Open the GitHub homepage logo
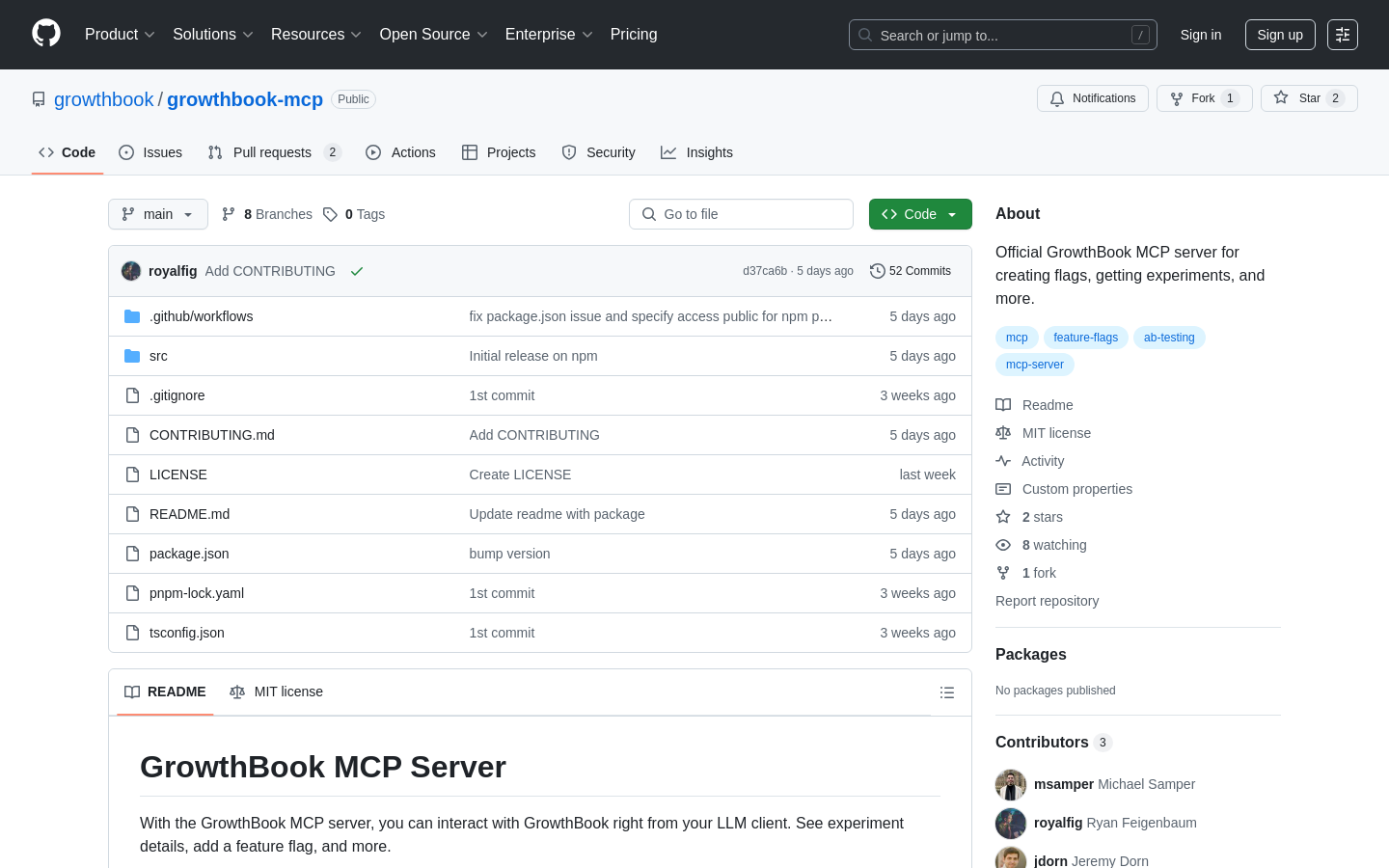 [x=46, y=34]
